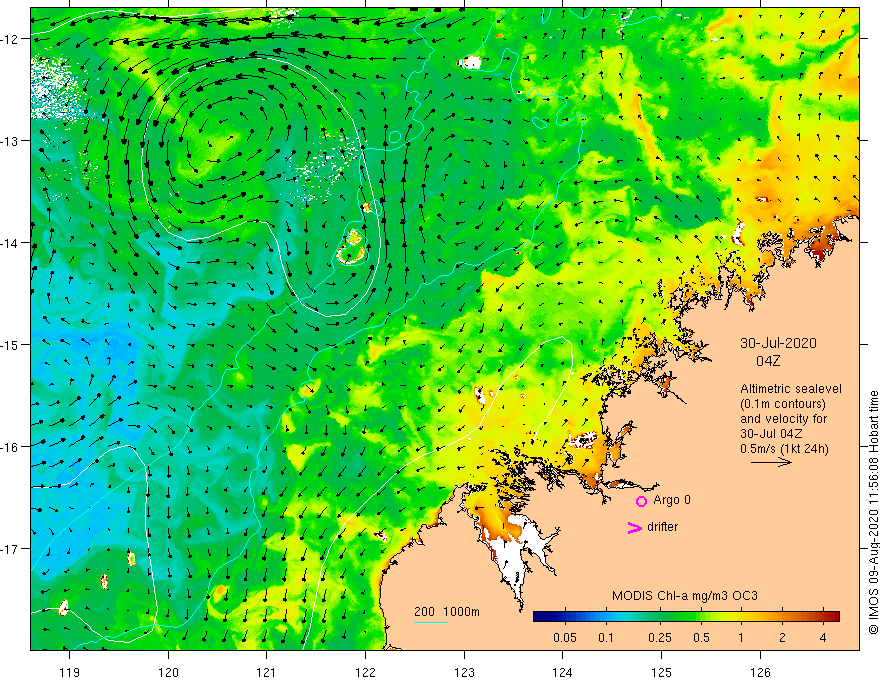Click the '125' longitude axis label
This screenshot has width=880, height=680.
pyautogui.click(x=662, y=672)
